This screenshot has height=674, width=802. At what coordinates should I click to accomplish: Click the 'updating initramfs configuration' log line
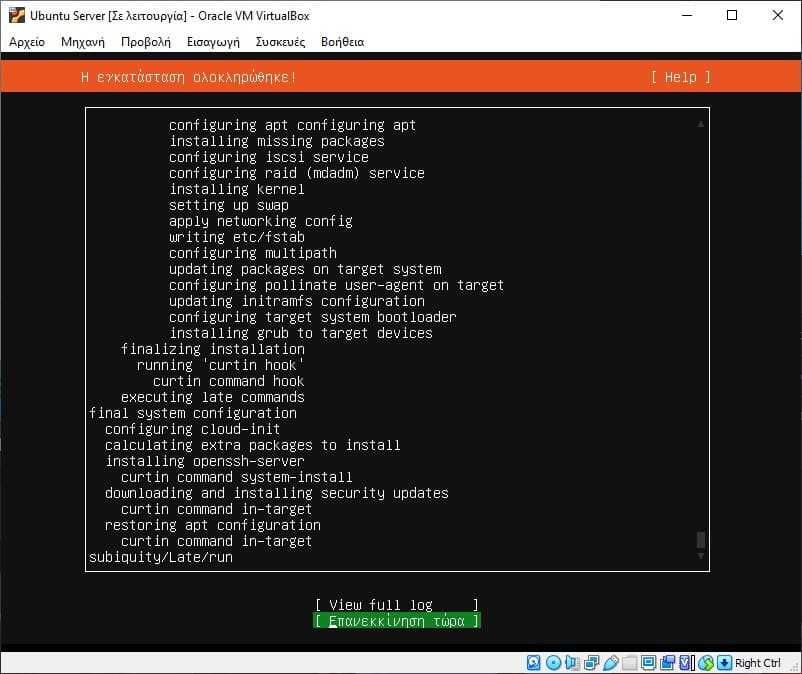click(297, 301)
